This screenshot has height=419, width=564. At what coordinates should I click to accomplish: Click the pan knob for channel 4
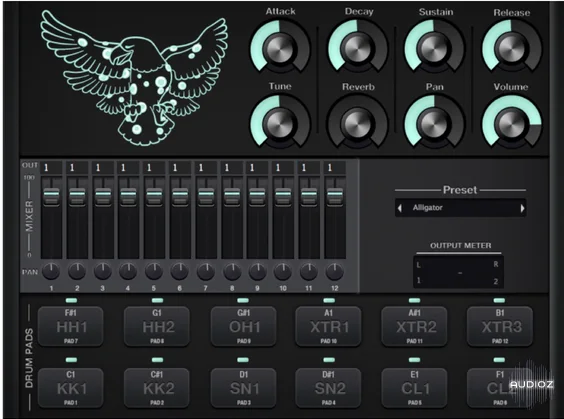coord(128,271)
